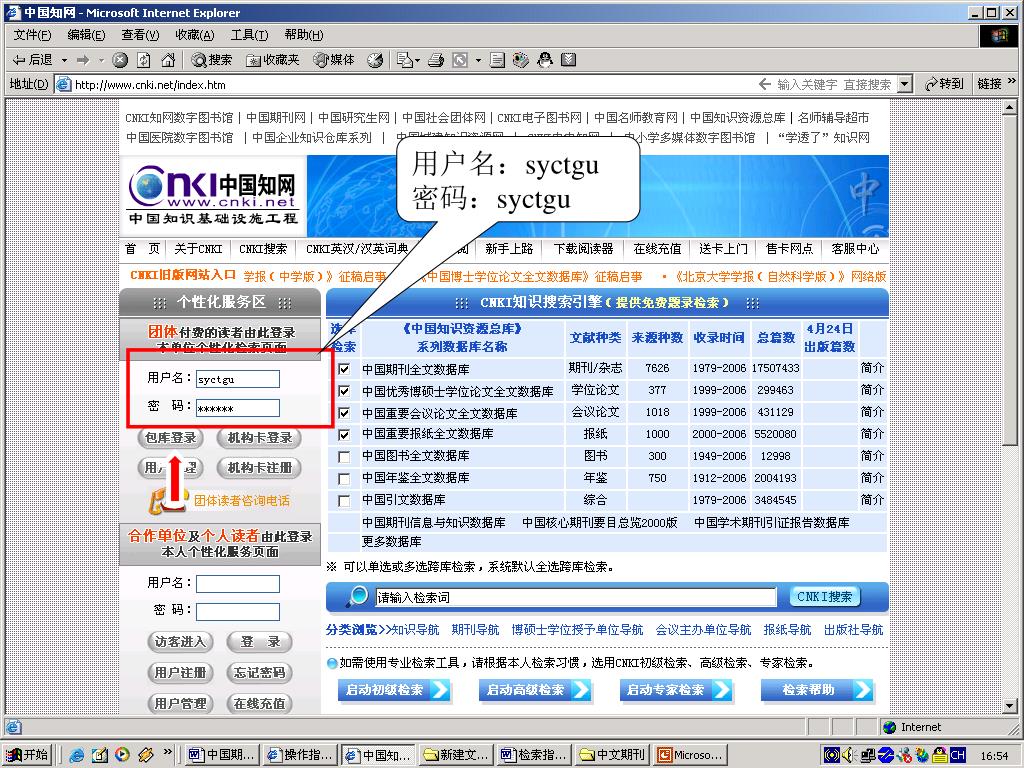
Task: Open Media (媒体) toolbar button
Action: coord(334,60)
